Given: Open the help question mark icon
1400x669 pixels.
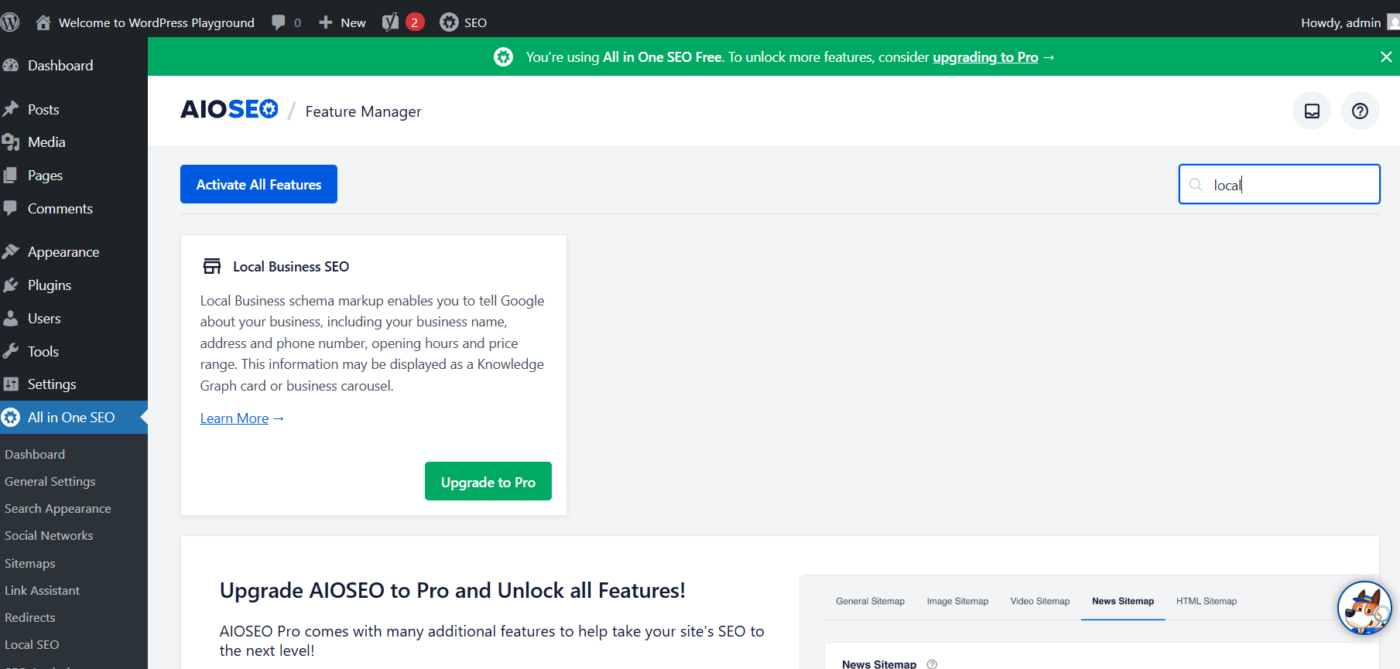Looking at the screenshot, I should 1360,111.
